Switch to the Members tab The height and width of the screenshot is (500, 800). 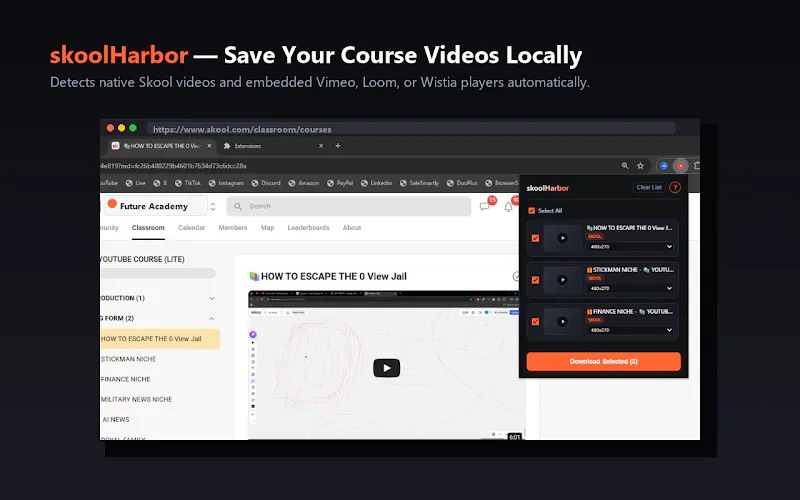click(233, 228)
